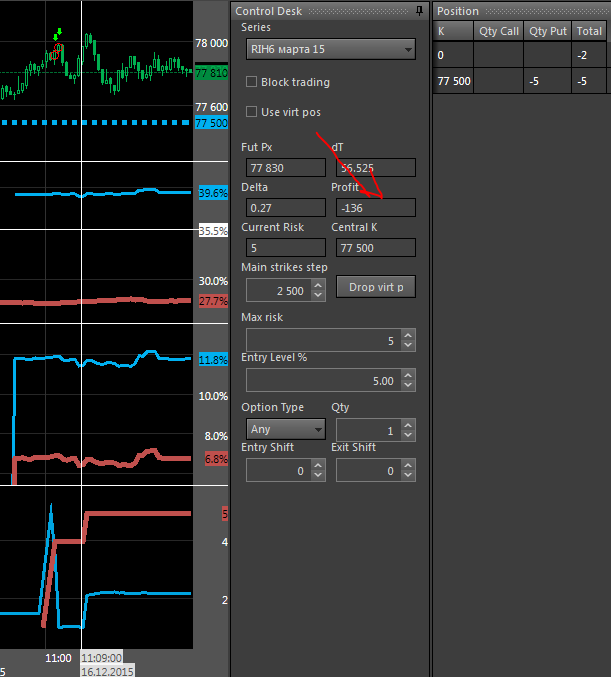Click the Qty Call column header
611x677 pixels.
(499, 31)
